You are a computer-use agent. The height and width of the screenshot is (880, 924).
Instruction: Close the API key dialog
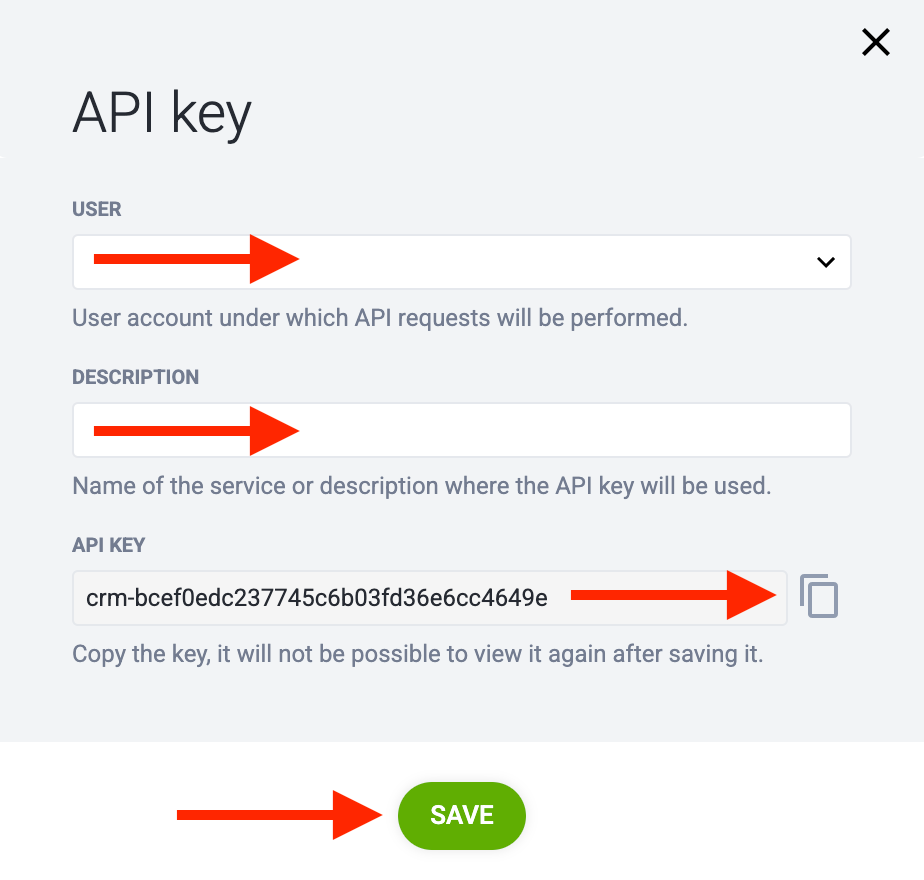[875, 42]
